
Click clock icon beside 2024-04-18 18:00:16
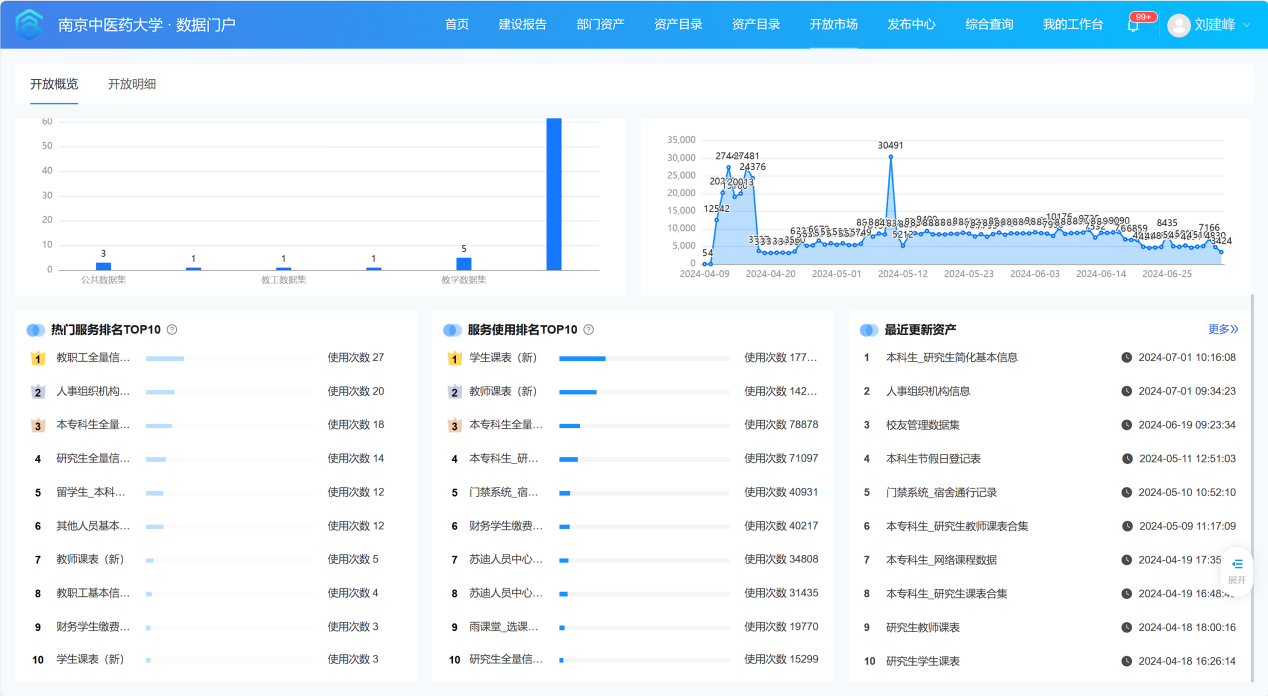pos(1127,627)
